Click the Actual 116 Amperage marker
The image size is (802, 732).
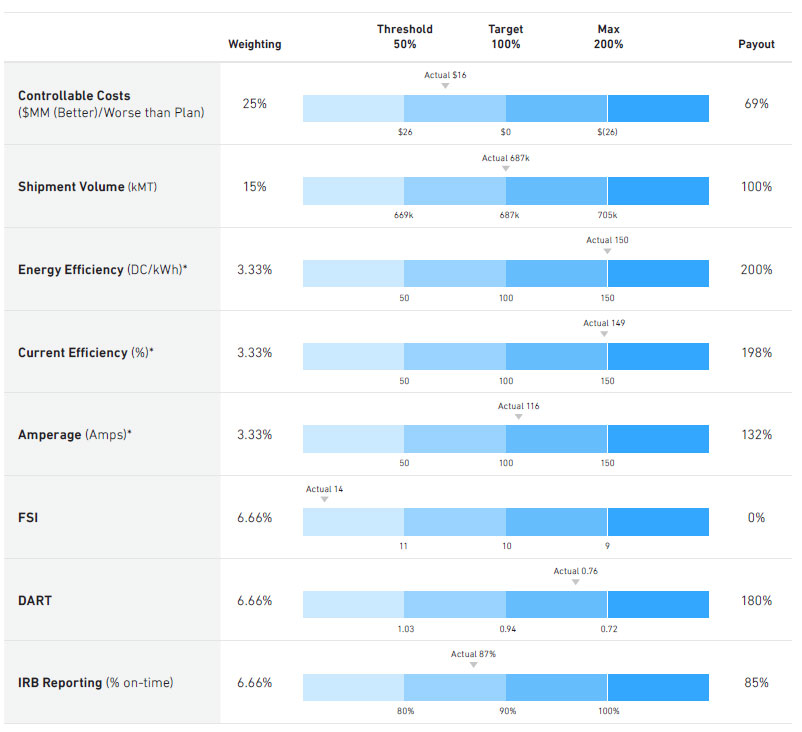[518, 417]
